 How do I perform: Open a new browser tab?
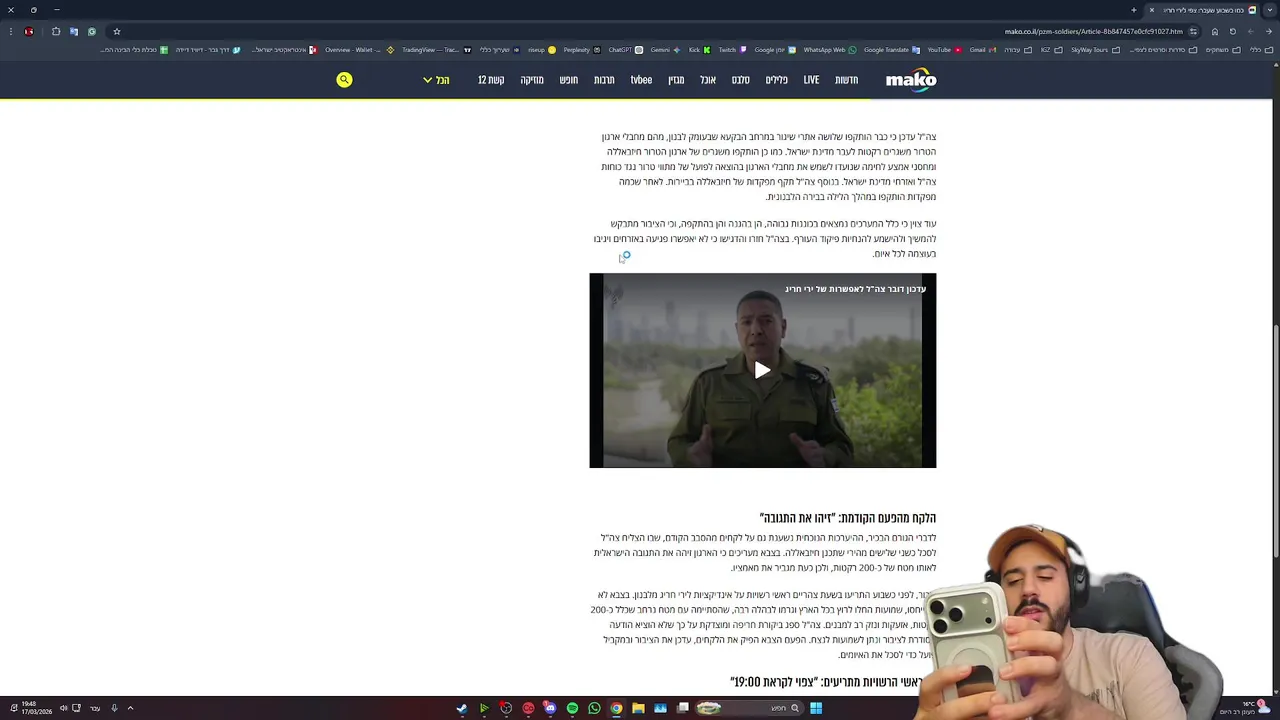coord(1134,10)
